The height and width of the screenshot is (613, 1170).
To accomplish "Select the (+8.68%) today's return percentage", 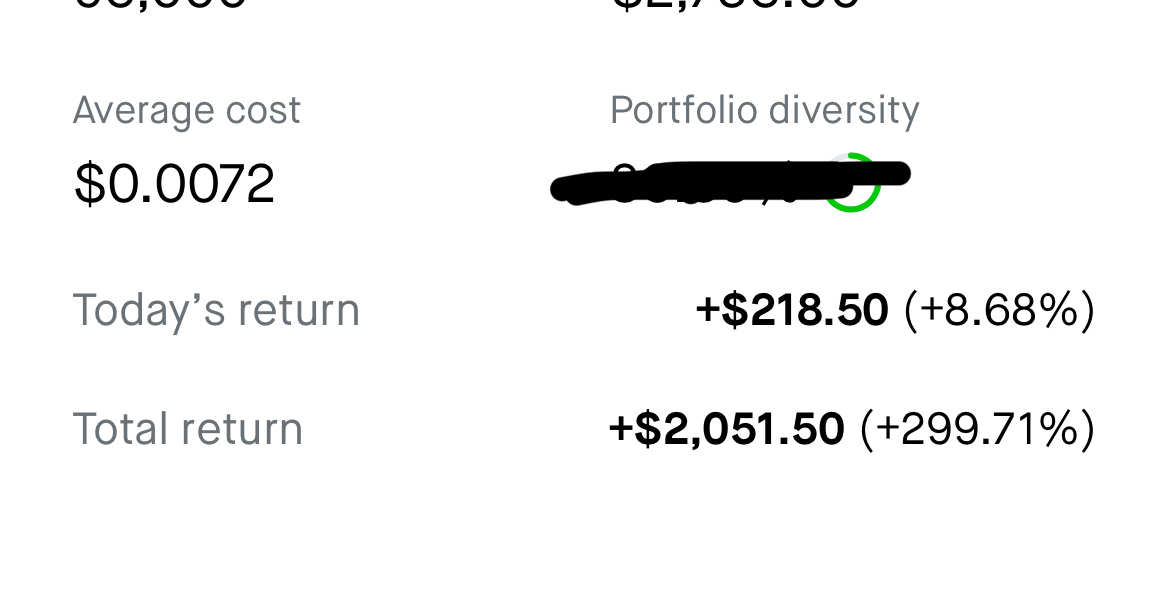I will coord(1000,309).
